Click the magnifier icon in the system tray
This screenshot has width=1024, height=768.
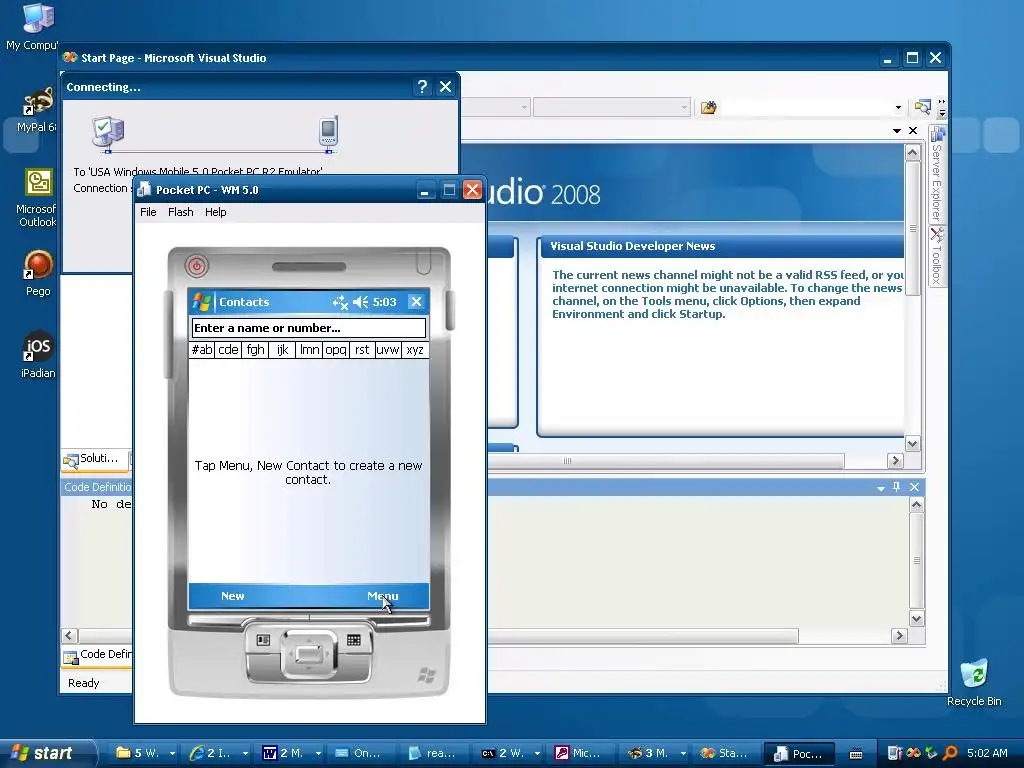point(950,753)
